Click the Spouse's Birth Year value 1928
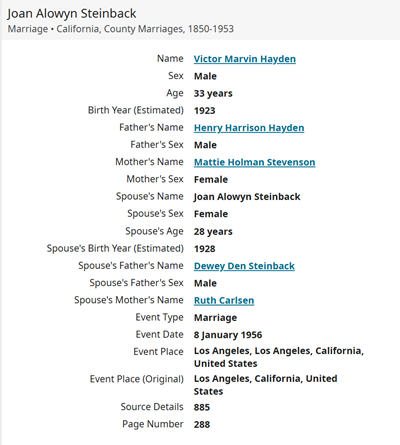400x445 pixels. click(x=205, y=249)
